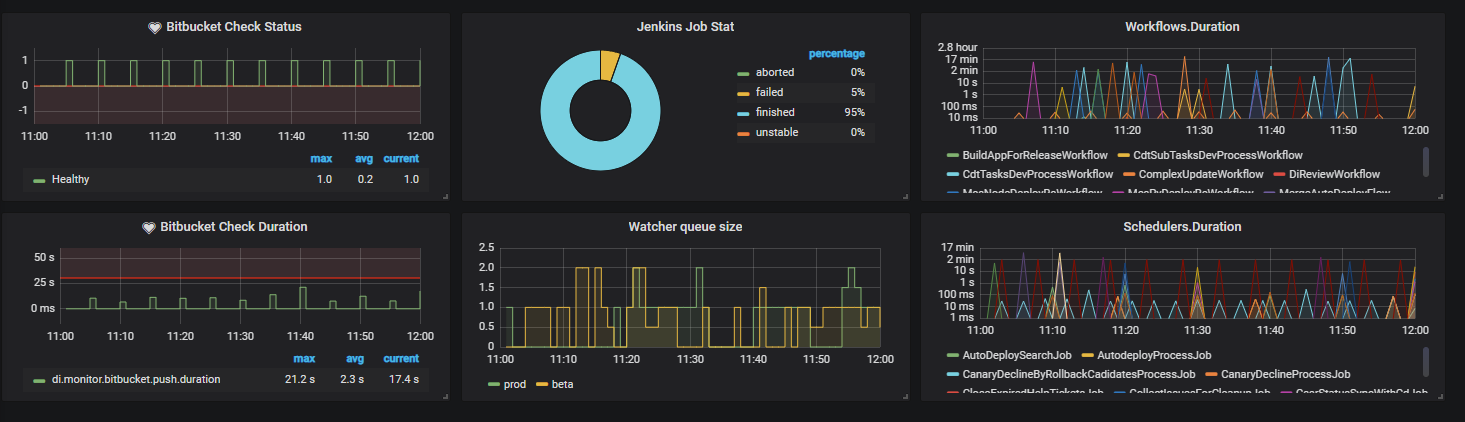The image size is (1465, 422).
Task: Sort Bitbucket Check Status legend by avg
Action: click(363, 158)
